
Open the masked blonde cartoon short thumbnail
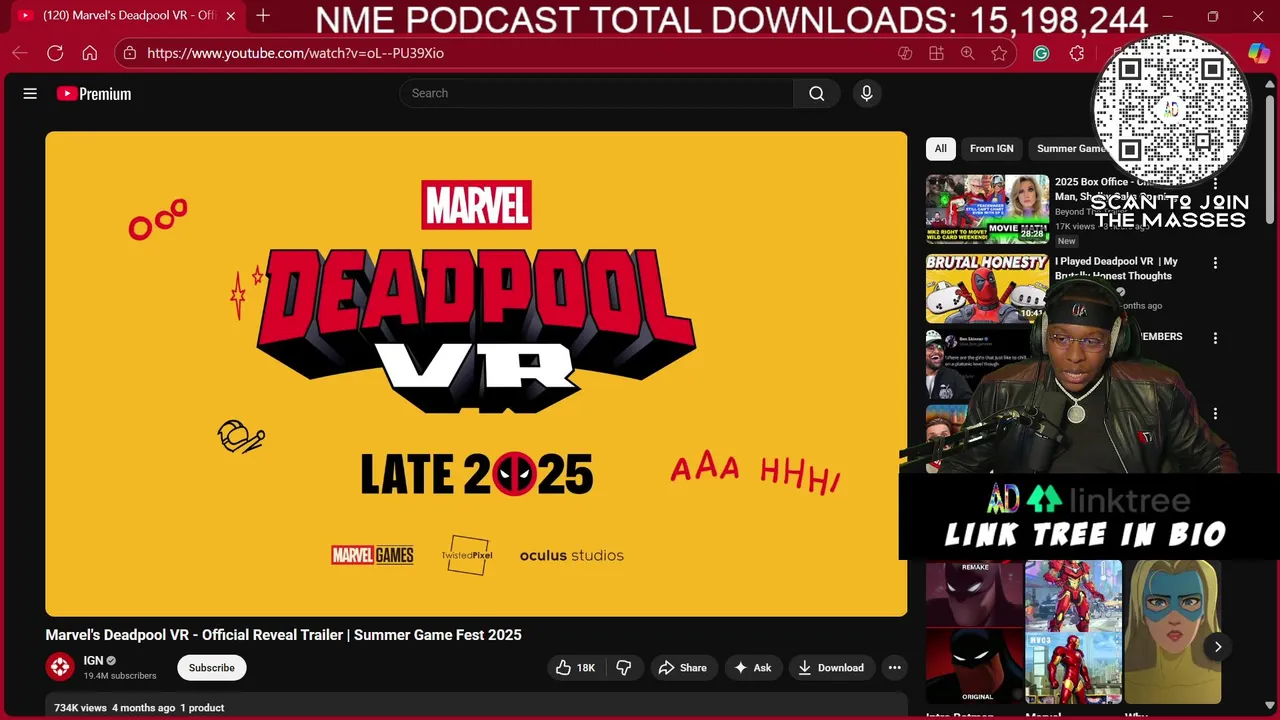[1172, 632]
